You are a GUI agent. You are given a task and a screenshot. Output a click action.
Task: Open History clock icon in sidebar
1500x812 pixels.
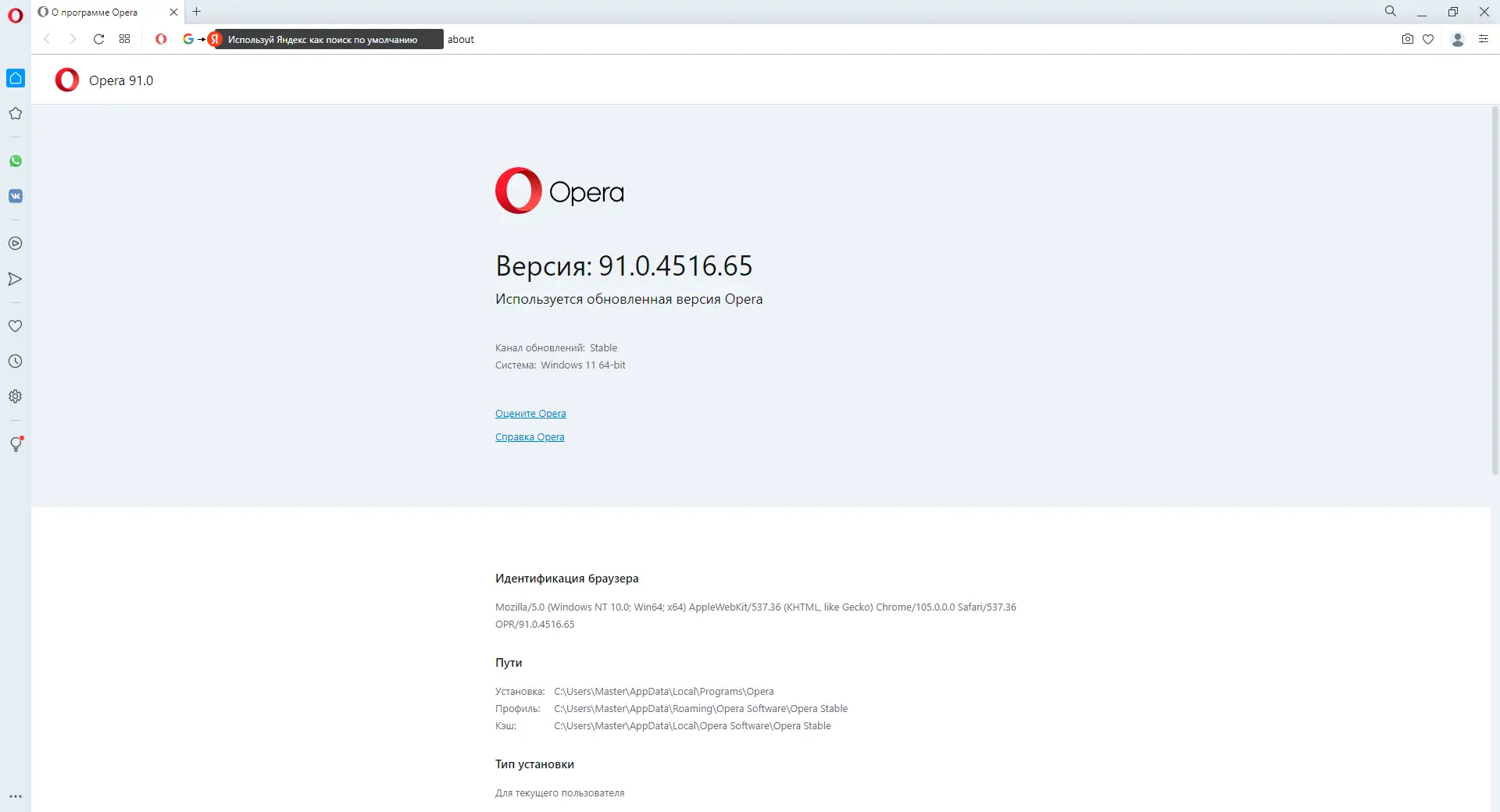tap(15, 361)
